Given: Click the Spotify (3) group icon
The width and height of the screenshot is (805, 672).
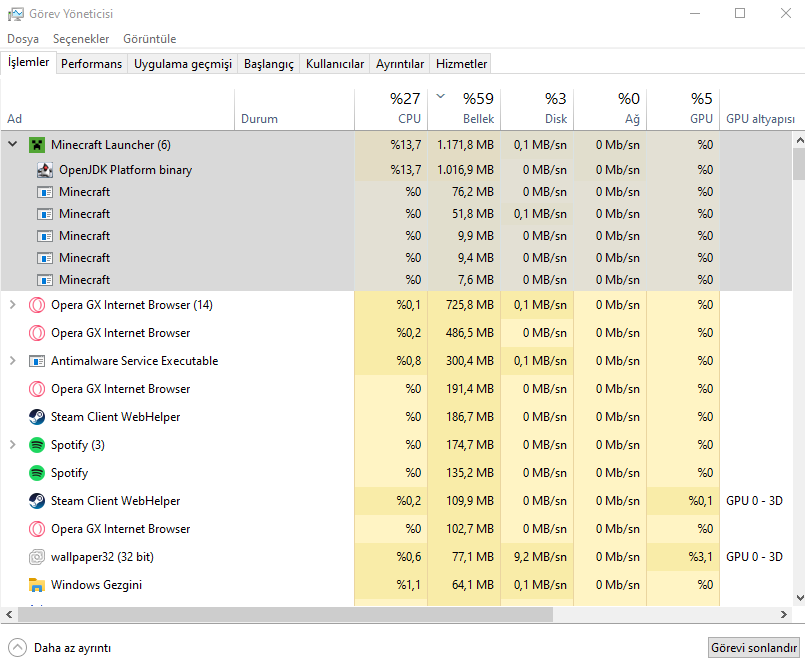Looking at the screenshot, I should click(37, 445).
